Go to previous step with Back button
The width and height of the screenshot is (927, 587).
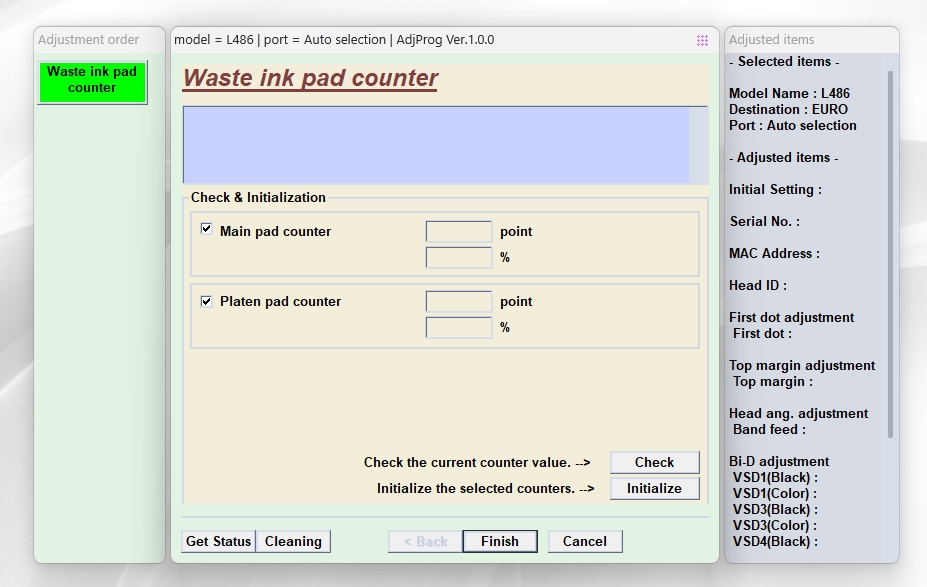click(x=425, y=541)
